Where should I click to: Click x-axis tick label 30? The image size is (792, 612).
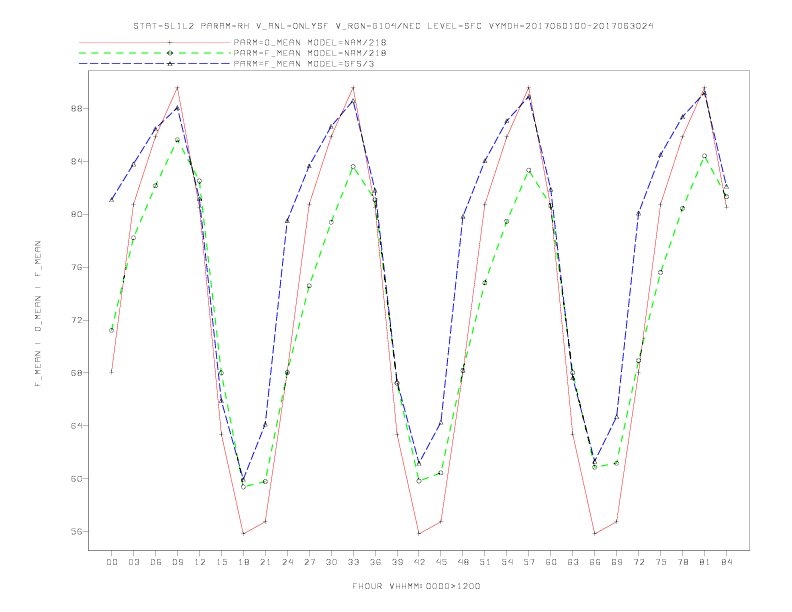[331, 562]
